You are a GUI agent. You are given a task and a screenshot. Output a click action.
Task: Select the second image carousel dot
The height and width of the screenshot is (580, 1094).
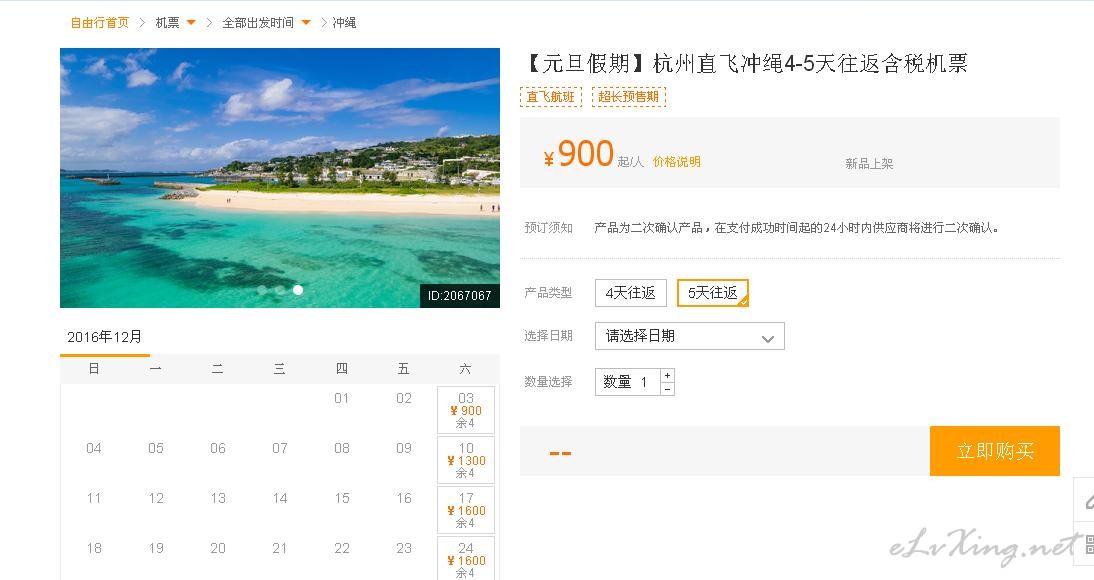pos(280,290)
